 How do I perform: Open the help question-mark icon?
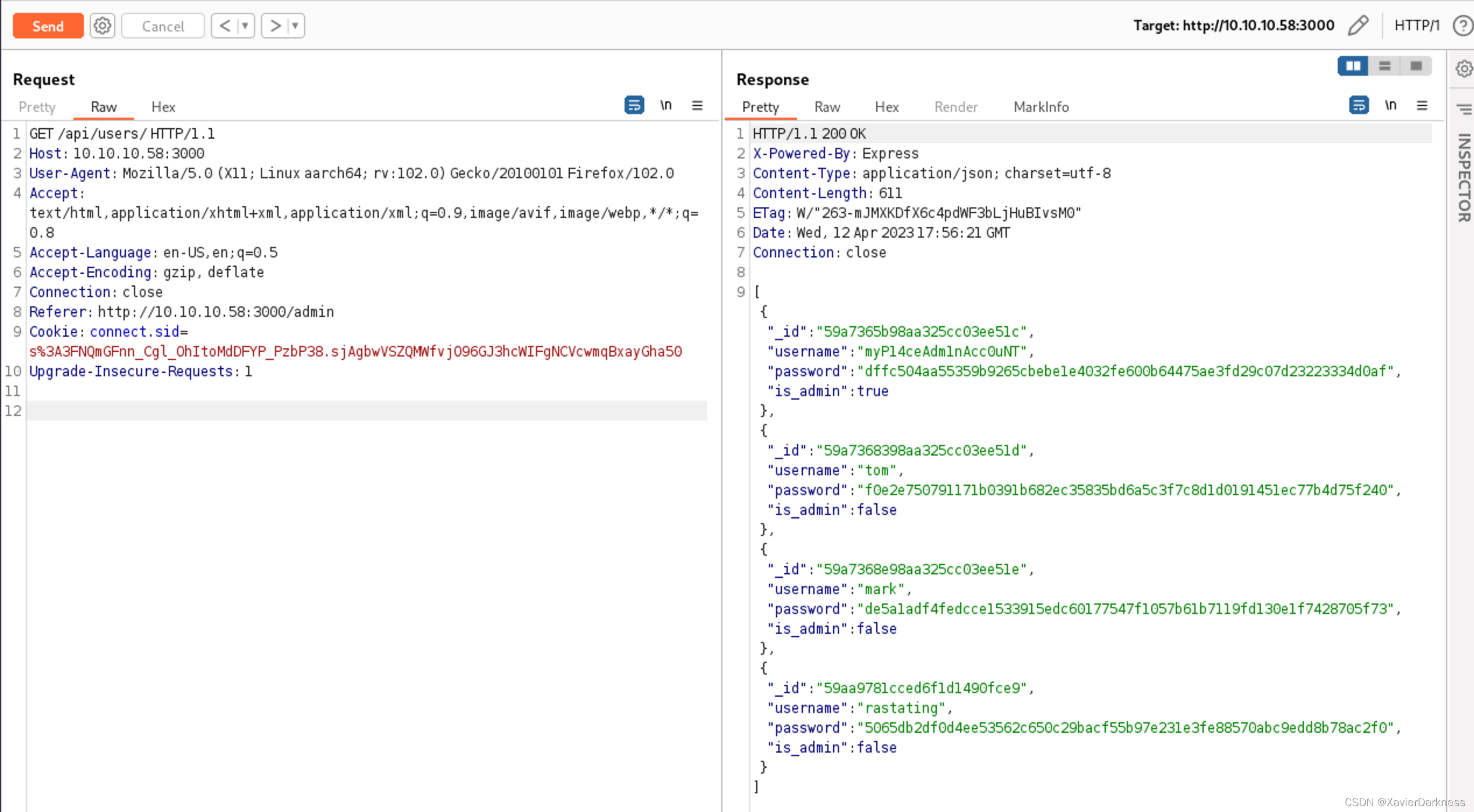pos(1463,26)
